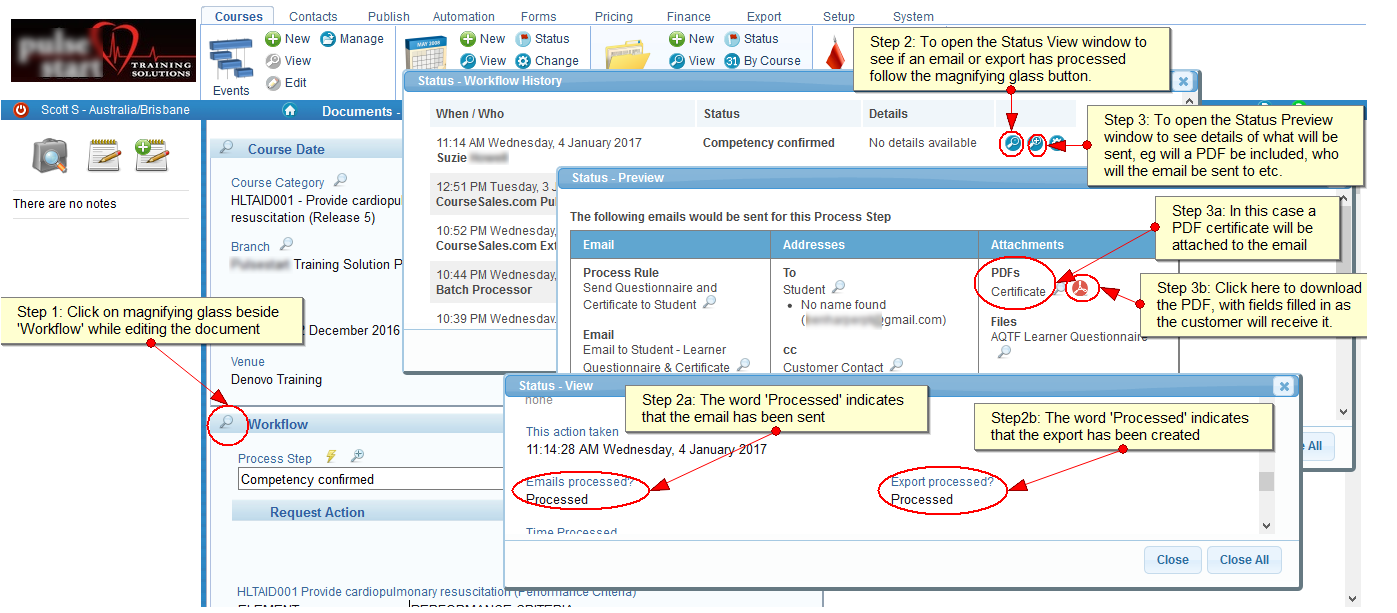Image resolution: width=1397 pixels, height=613 pixels.
Task: Click the calendar icon in the ribbon
Action: 426,55
